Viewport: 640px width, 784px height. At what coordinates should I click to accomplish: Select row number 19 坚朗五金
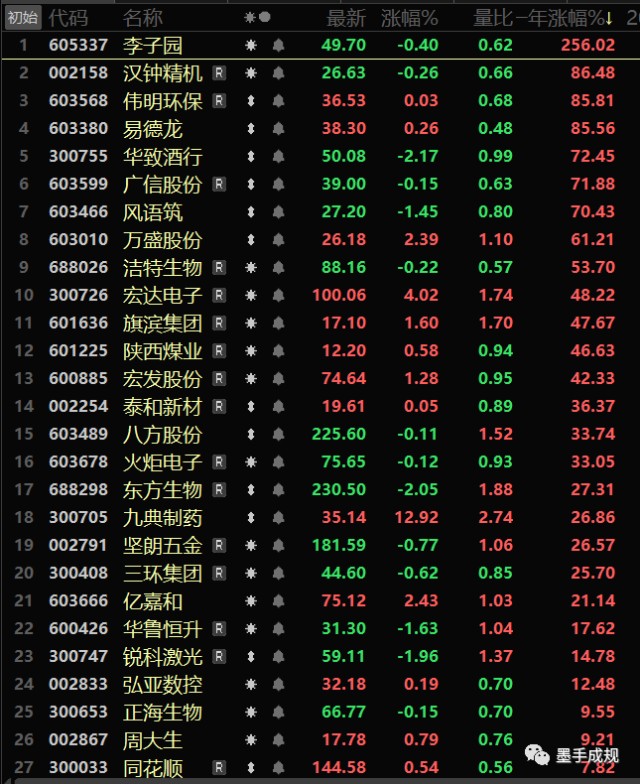(24, 545)
